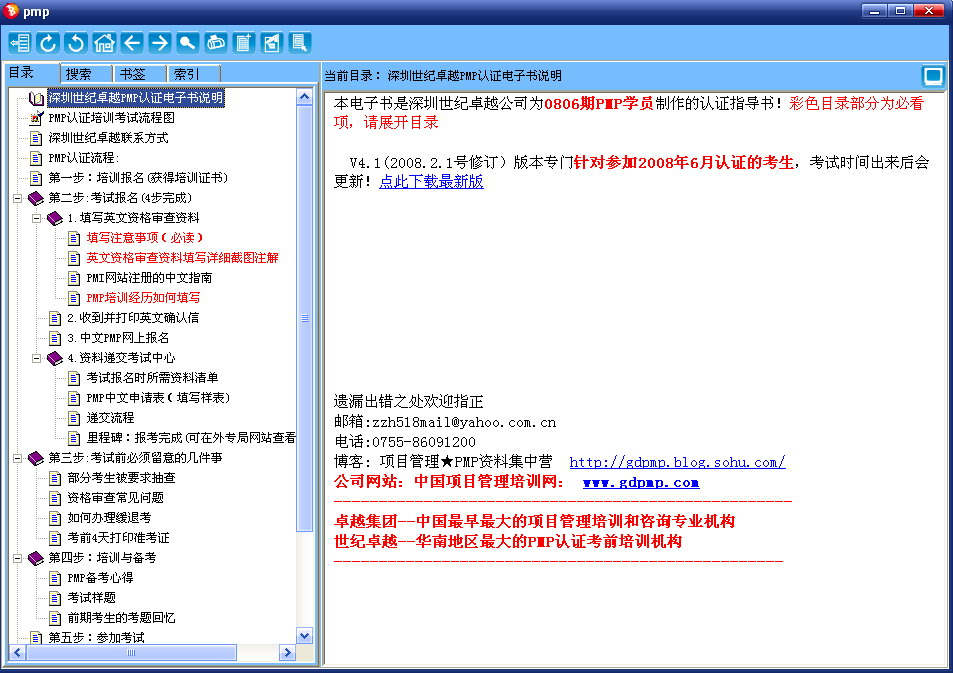
Task: Collapse the 第四步:培训与备考 node
Action: point(18,558)
